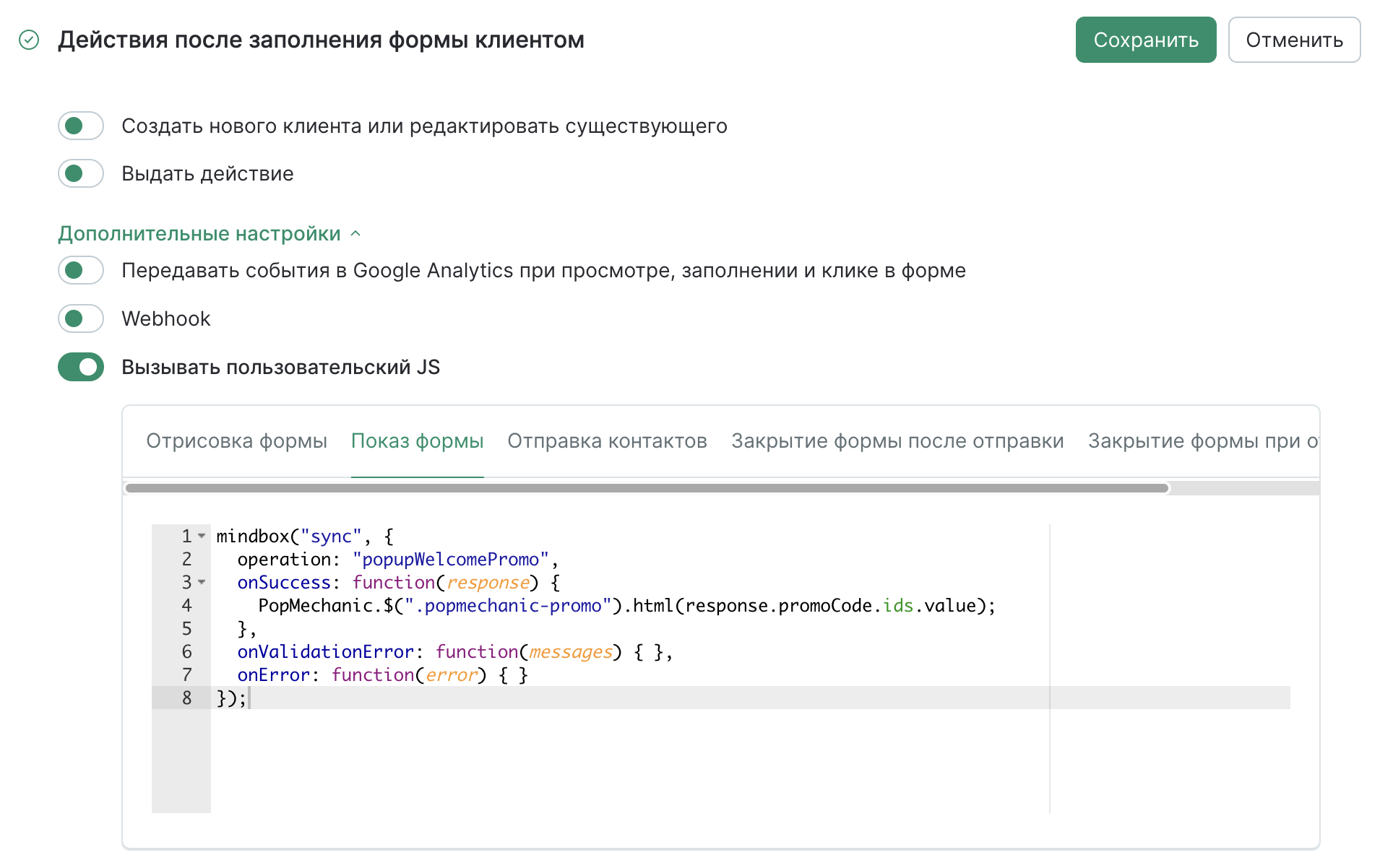Screen dimensions: 1380x868
Task: Click the ".popmechanic-promo" selector string
Action: [508, 605]
